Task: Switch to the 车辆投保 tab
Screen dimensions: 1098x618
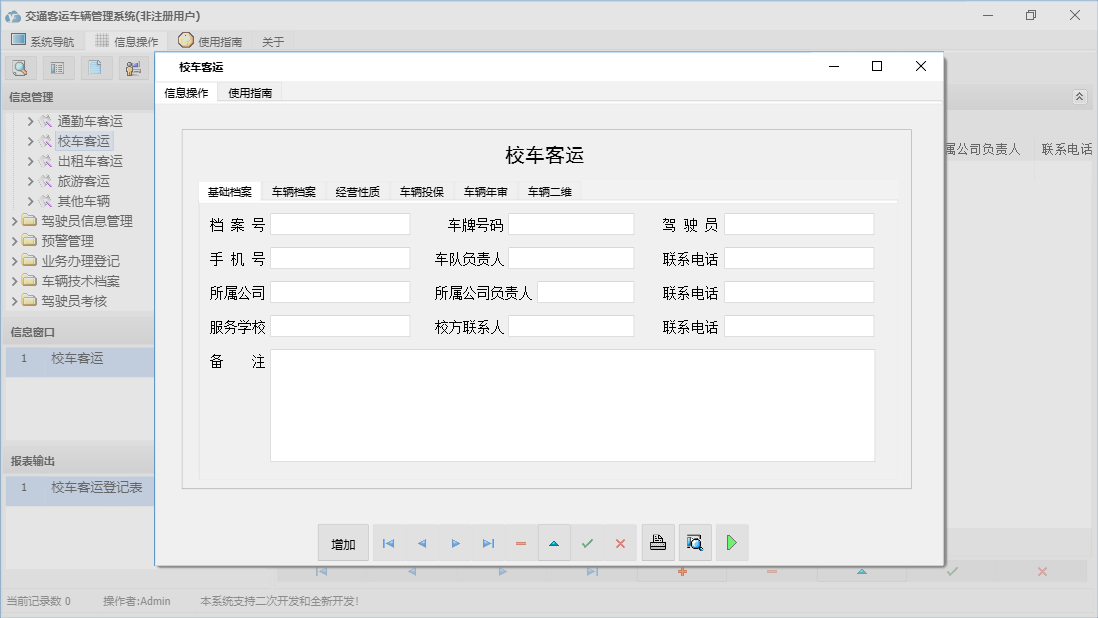Action: point(421,192)
